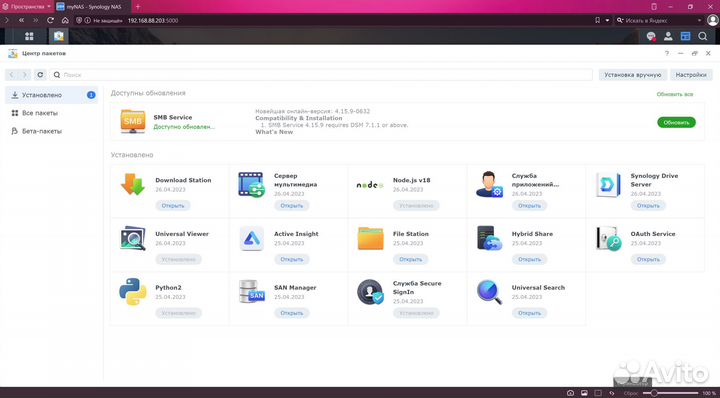This screenshot has height=398, width=720.
Task: Reload the browser page
Action: [51, 20]
